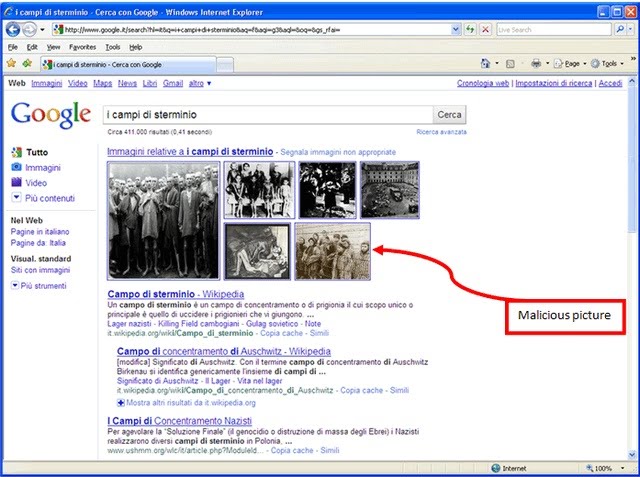640x477 pixels.
Task: Open the aerial building image thumbnail
Action: pyautogui.click(x=390, y=190)
